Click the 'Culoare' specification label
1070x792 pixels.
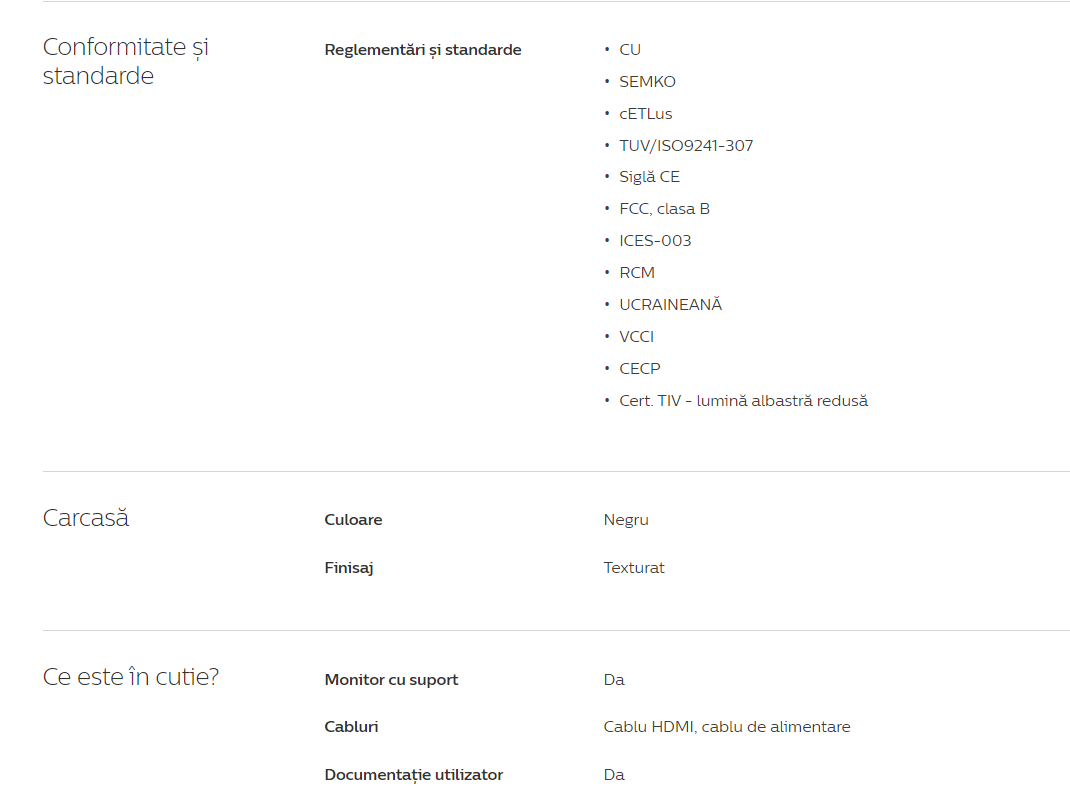tap(353, 520)
